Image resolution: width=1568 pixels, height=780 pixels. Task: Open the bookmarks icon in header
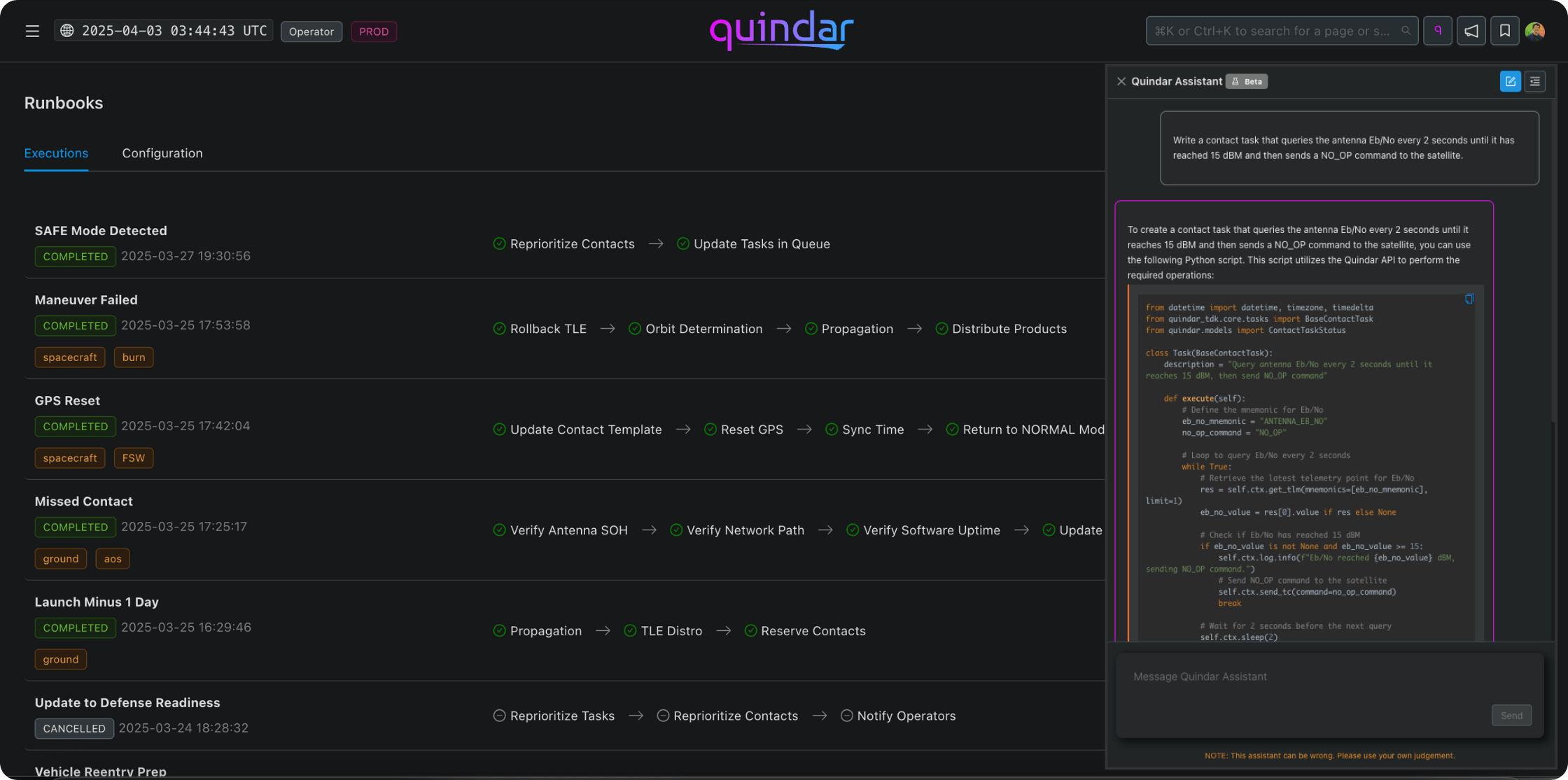click(1504, 31)
